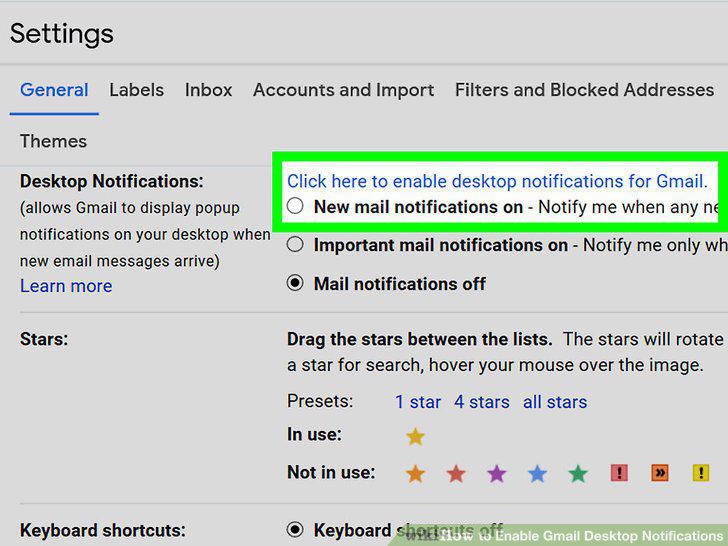
Task: Click the Presets: label
Action: (x=320, y=401)
